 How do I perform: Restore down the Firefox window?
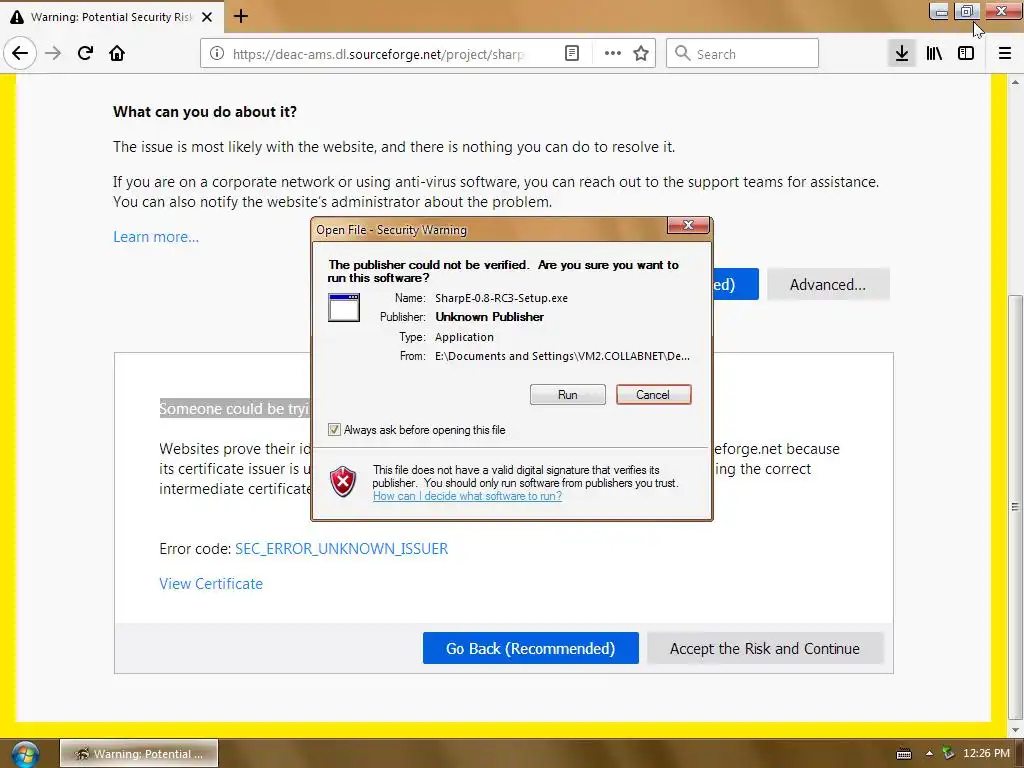coord(967,11)
